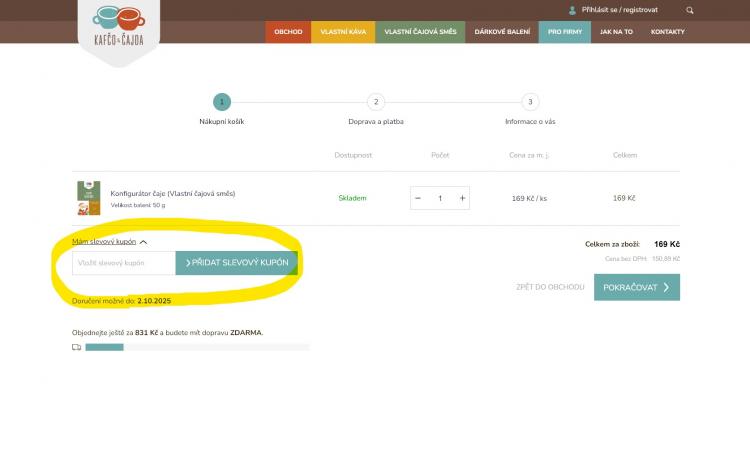Open the search magnifier icon
The height and width of the screenshot is (472, 750).
tap(689, 10)
